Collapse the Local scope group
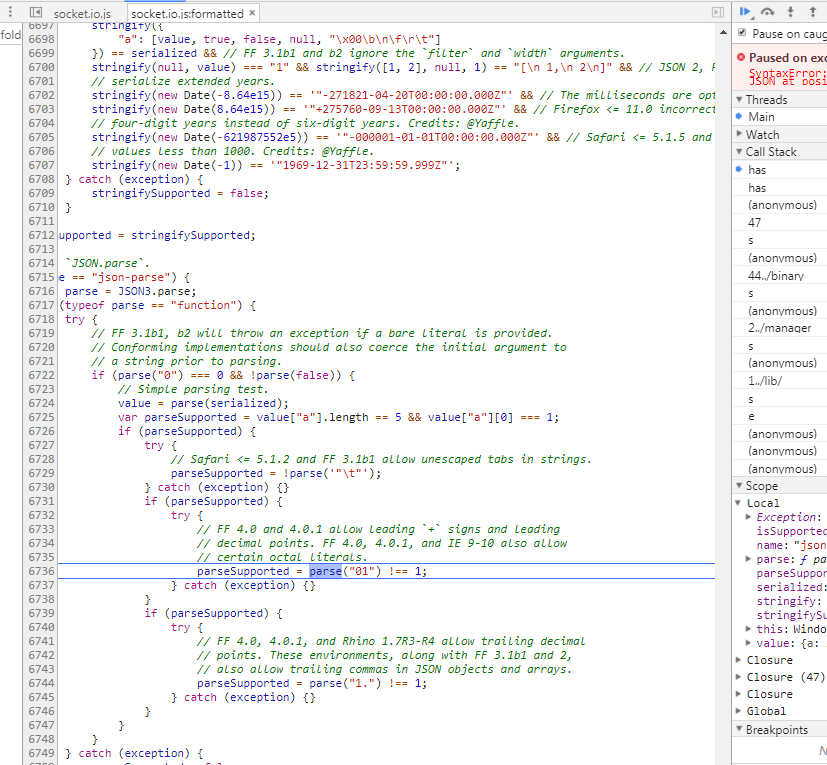This screenshot has height=765, width=827. click(x=739, y=503)
